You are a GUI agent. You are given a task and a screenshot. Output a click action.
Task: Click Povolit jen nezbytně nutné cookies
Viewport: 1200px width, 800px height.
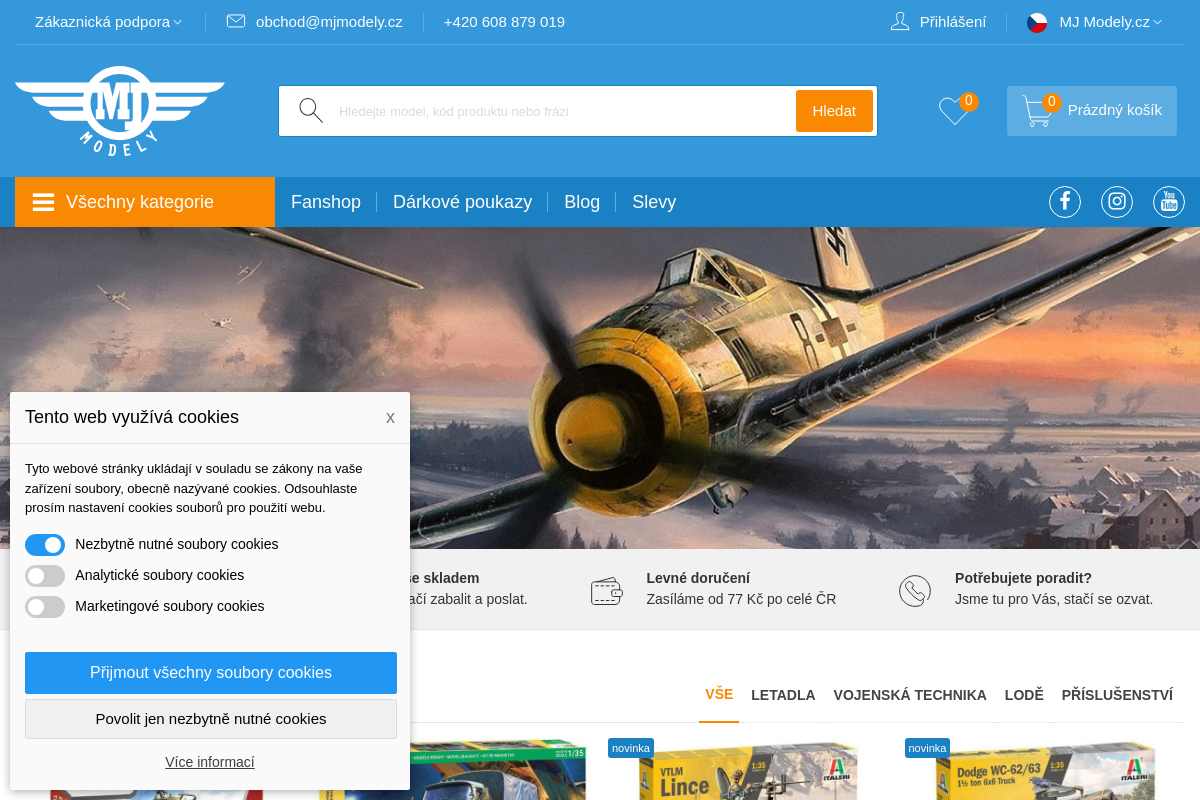point(211,719)
